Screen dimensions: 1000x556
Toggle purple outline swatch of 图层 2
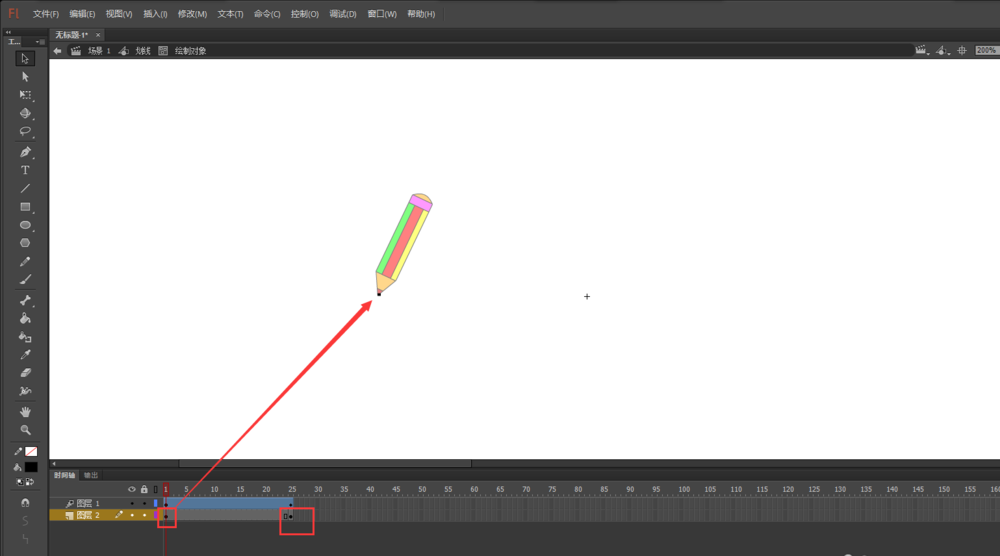tap(156, 515)
